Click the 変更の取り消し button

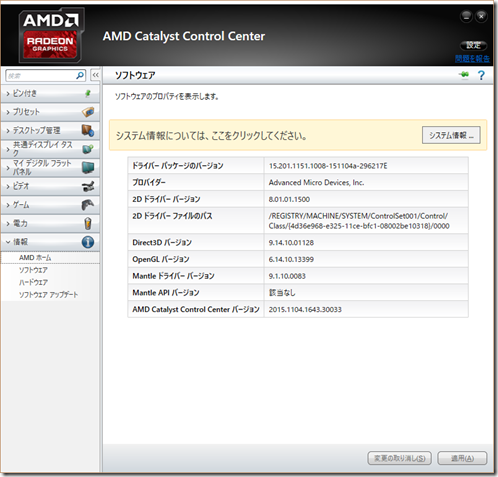pyautogui.click(x=400, y=458)
